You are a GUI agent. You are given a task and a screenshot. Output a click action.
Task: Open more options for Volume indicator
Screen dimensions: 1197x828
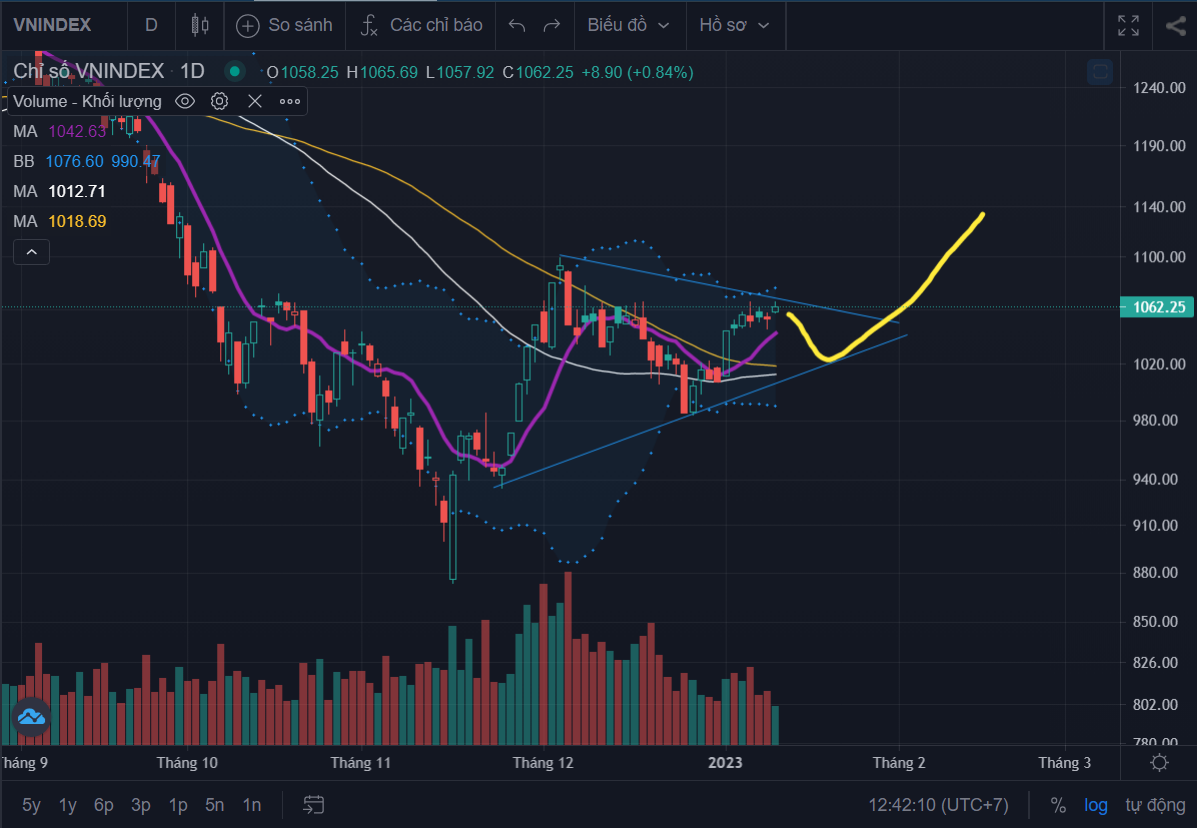(290, 101)
